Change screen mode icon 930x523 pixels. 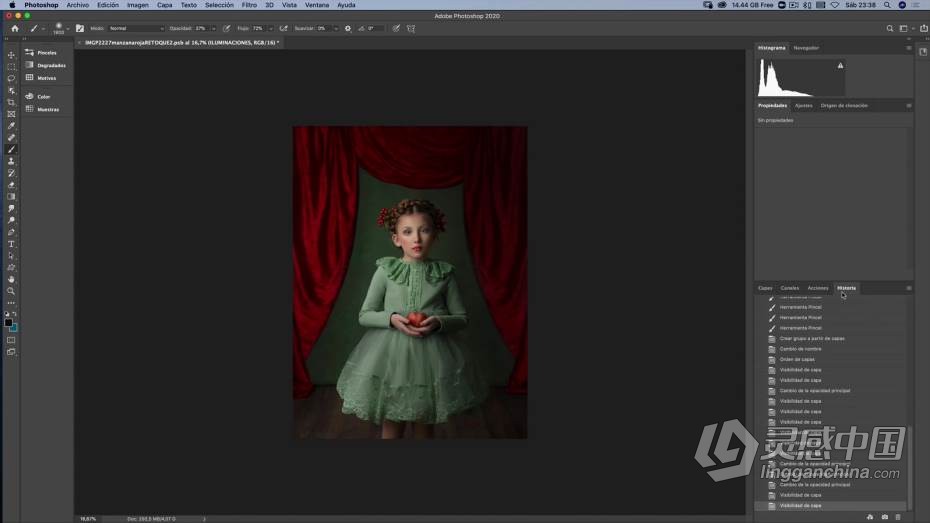11,352
